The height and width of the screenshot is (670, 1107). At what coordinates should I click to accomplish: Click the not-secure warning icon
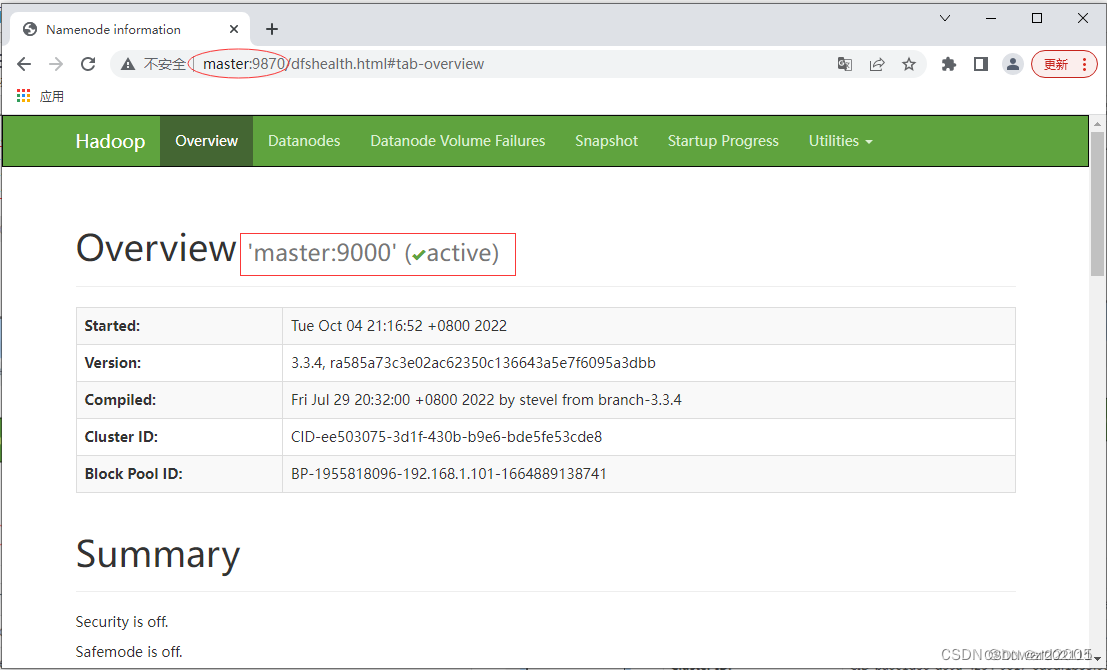pos(128,64)
